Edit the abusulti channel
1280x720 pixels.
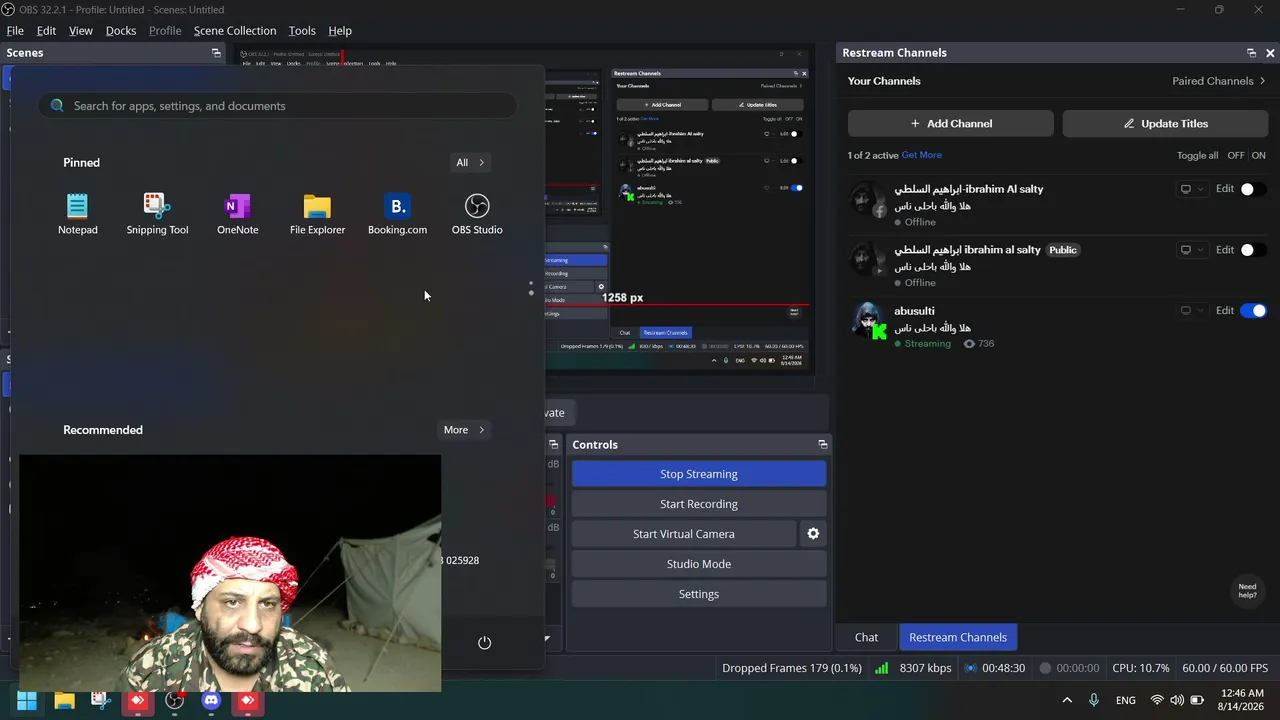coord(1225,311)
